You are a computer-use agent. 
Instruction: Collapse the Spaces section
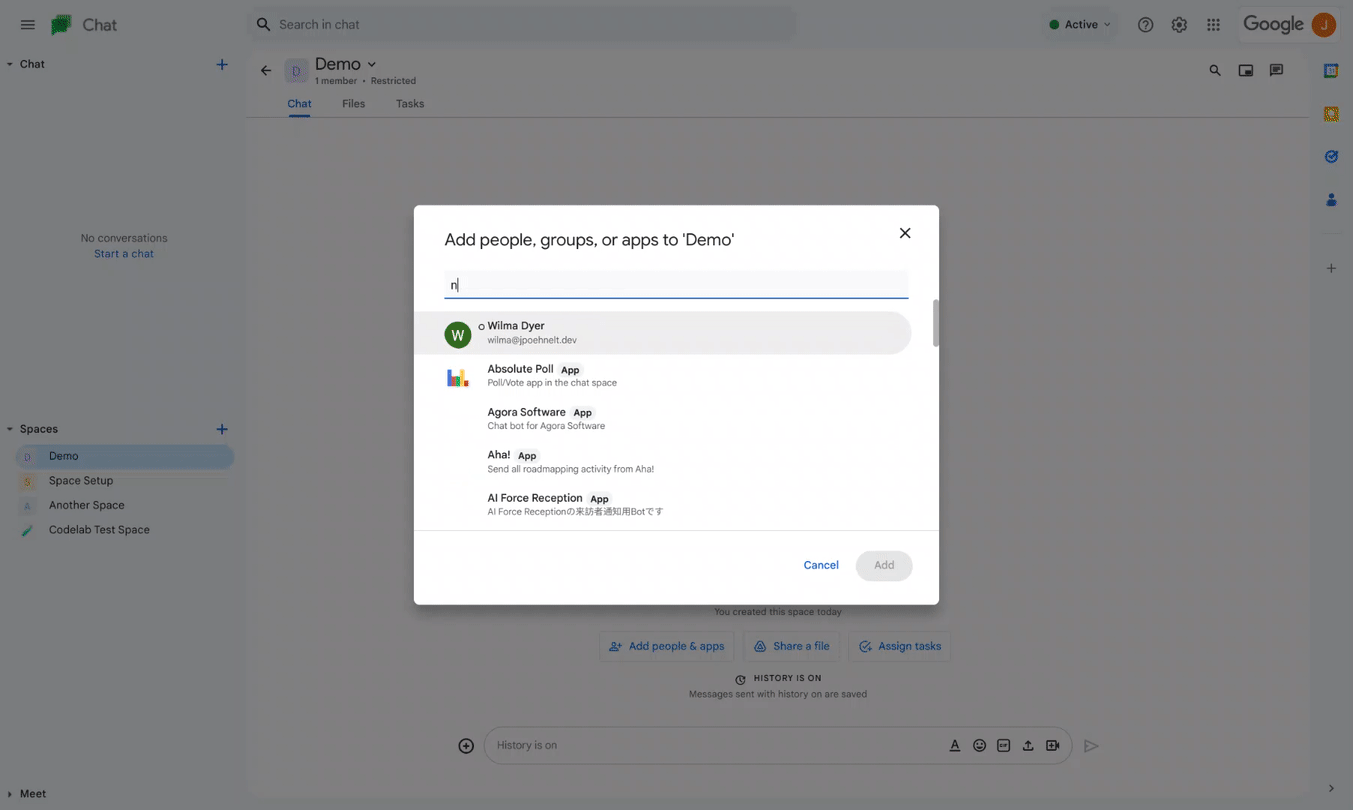tap(9, 428)
